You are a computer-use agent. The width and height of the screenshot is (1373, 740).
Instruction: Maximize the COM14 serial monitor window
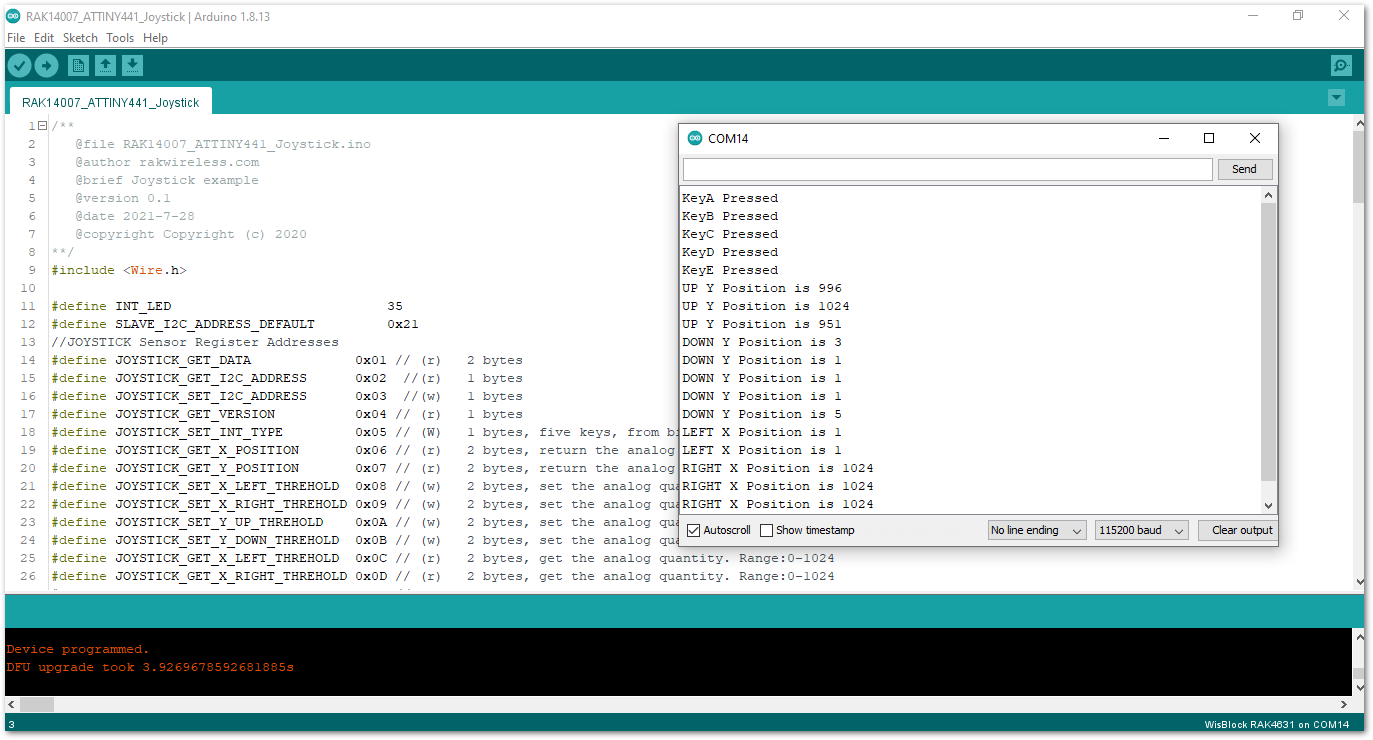coord(1209,138)
